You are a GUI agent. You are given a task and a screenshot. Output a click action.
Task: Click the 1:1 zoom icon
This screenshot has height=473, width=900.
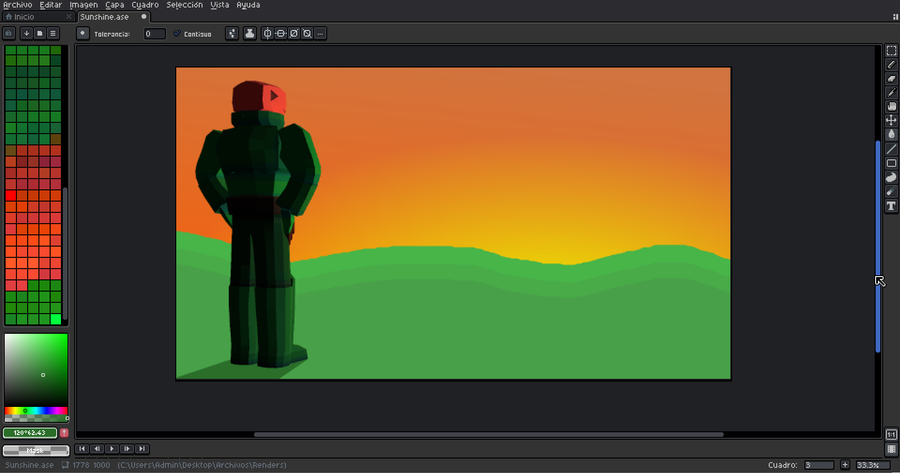pyautogui.click(x=891, y=435)
